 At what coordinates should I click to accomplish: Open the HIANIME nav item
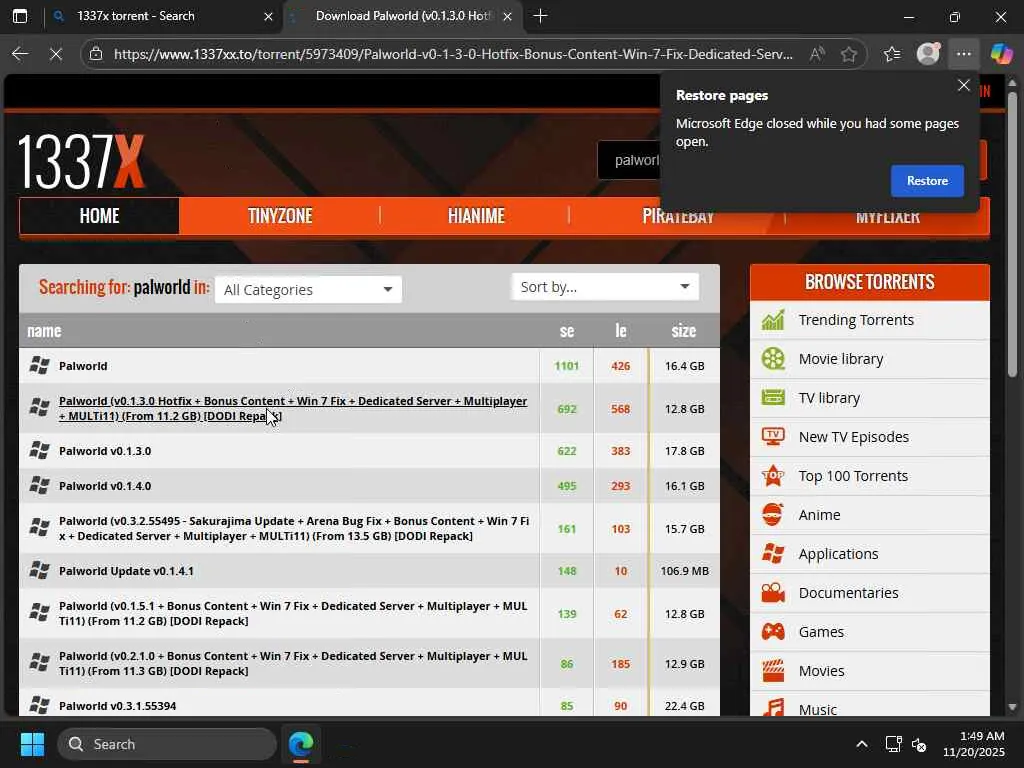(476, 216)
